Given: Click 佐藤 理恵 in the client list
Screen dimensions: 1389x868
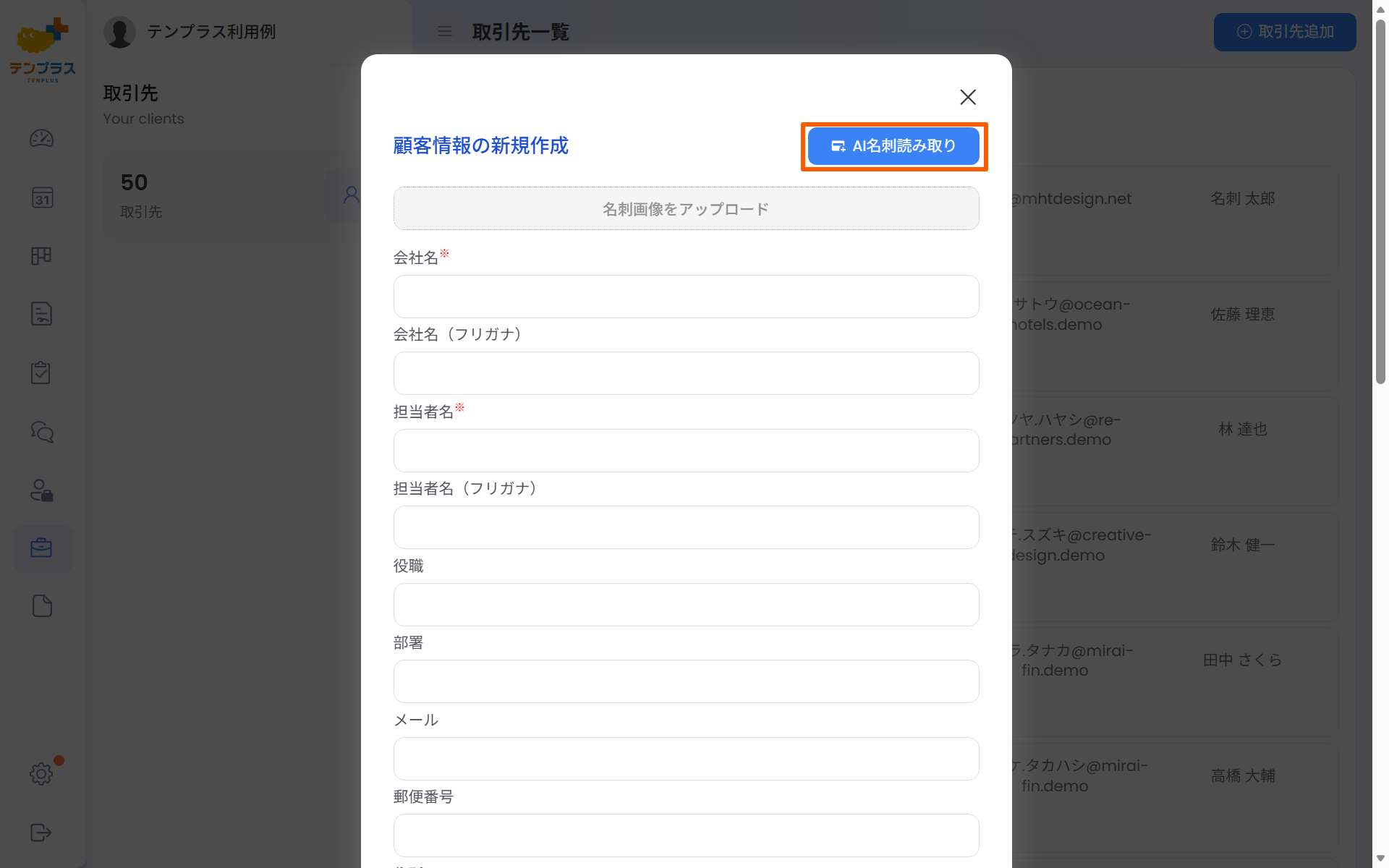Looking at the screenshot, I should [1243, 314].
